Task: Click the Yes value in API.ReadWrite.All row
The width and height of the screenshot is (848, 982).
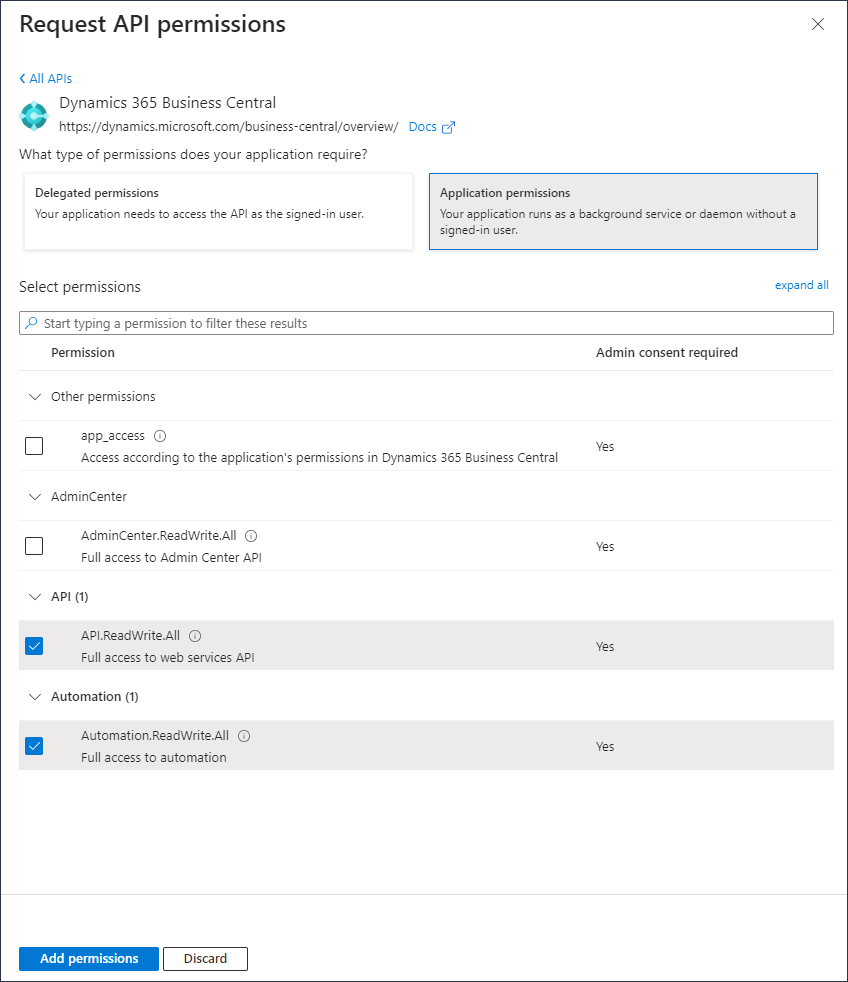Action: coord(605,646)
